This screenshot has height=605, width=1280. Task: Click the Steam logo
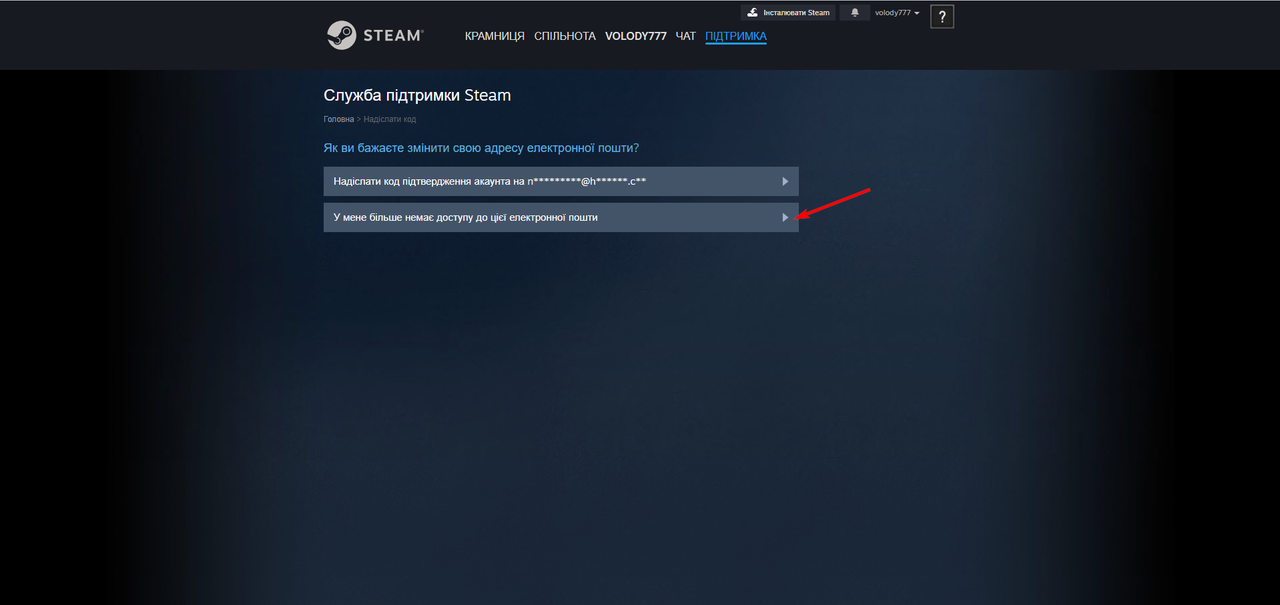point(375,35)
